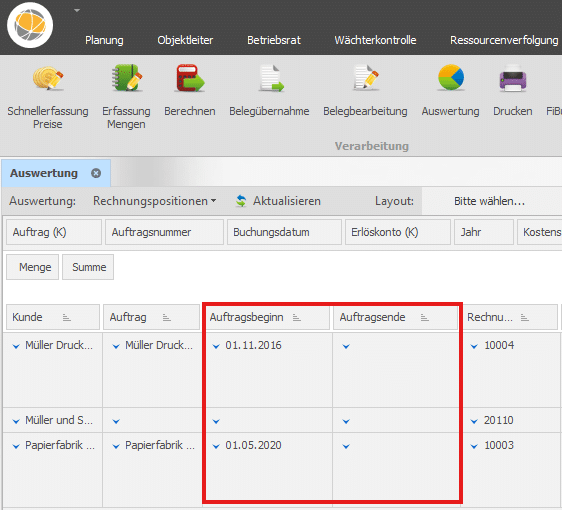Screen dimensions: 562x510
Task: Go to the Wächterkontrolle tab
Action: 375,40
